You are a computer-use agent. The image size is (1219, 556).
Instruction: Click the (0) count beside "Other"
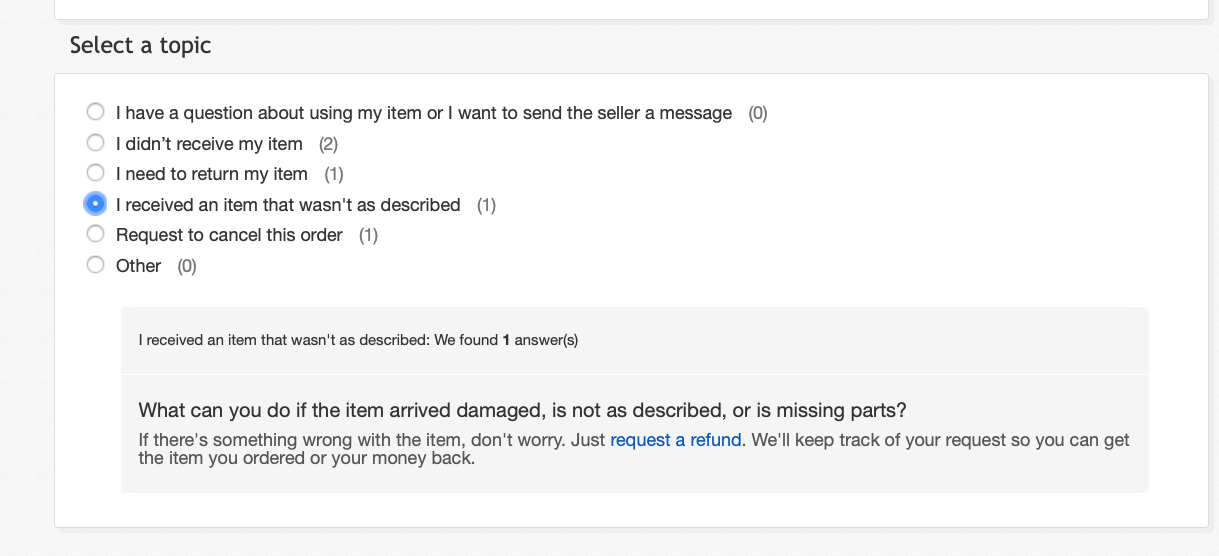point(187,266)
